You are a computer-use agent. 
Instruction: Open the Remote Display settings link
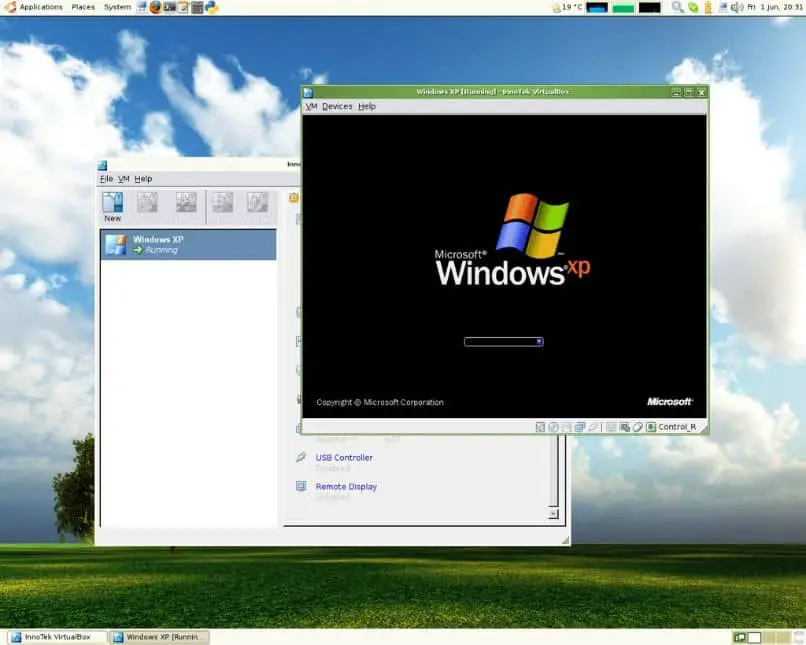tap(346, 486)
